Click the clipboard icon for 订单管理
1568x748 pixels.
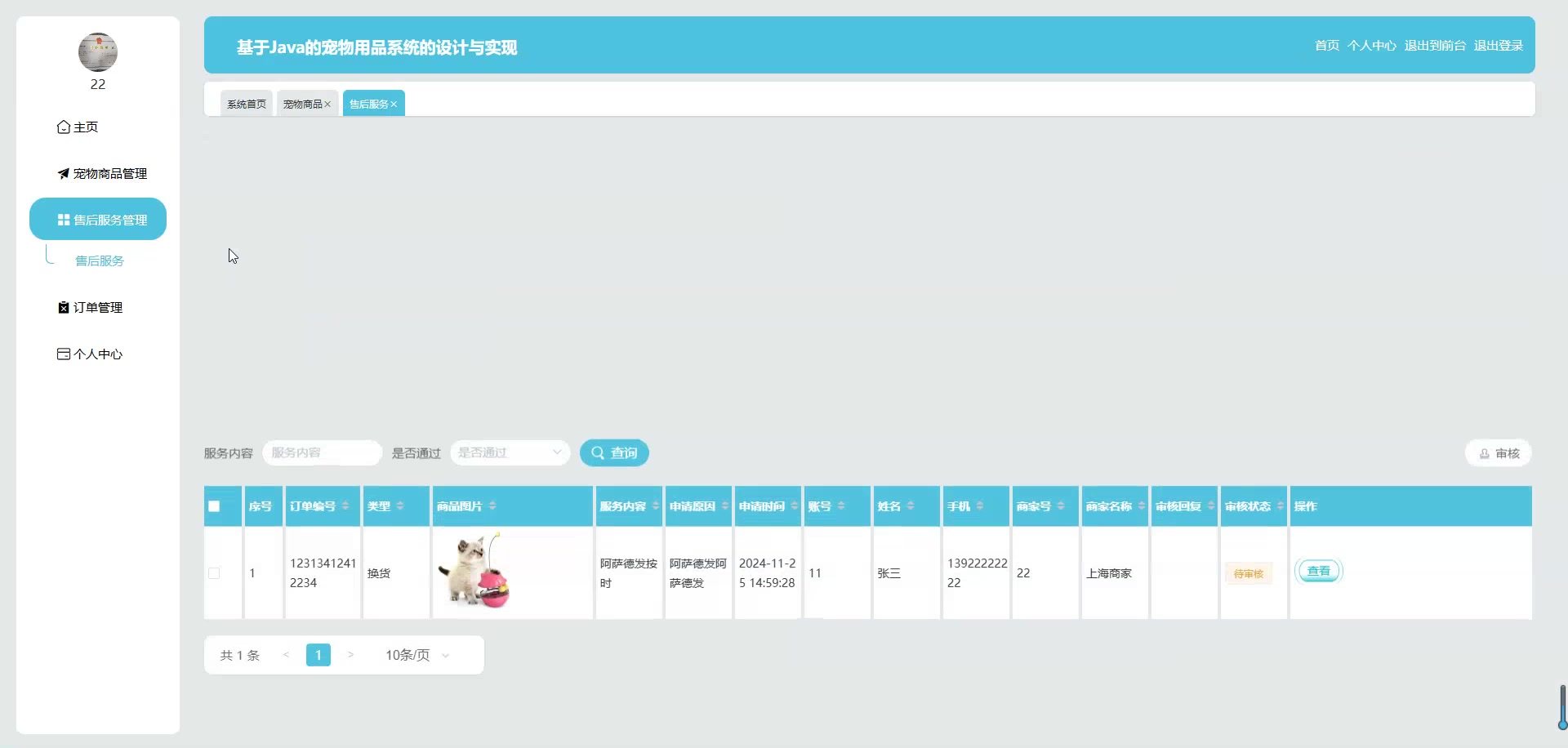[64, 307]
